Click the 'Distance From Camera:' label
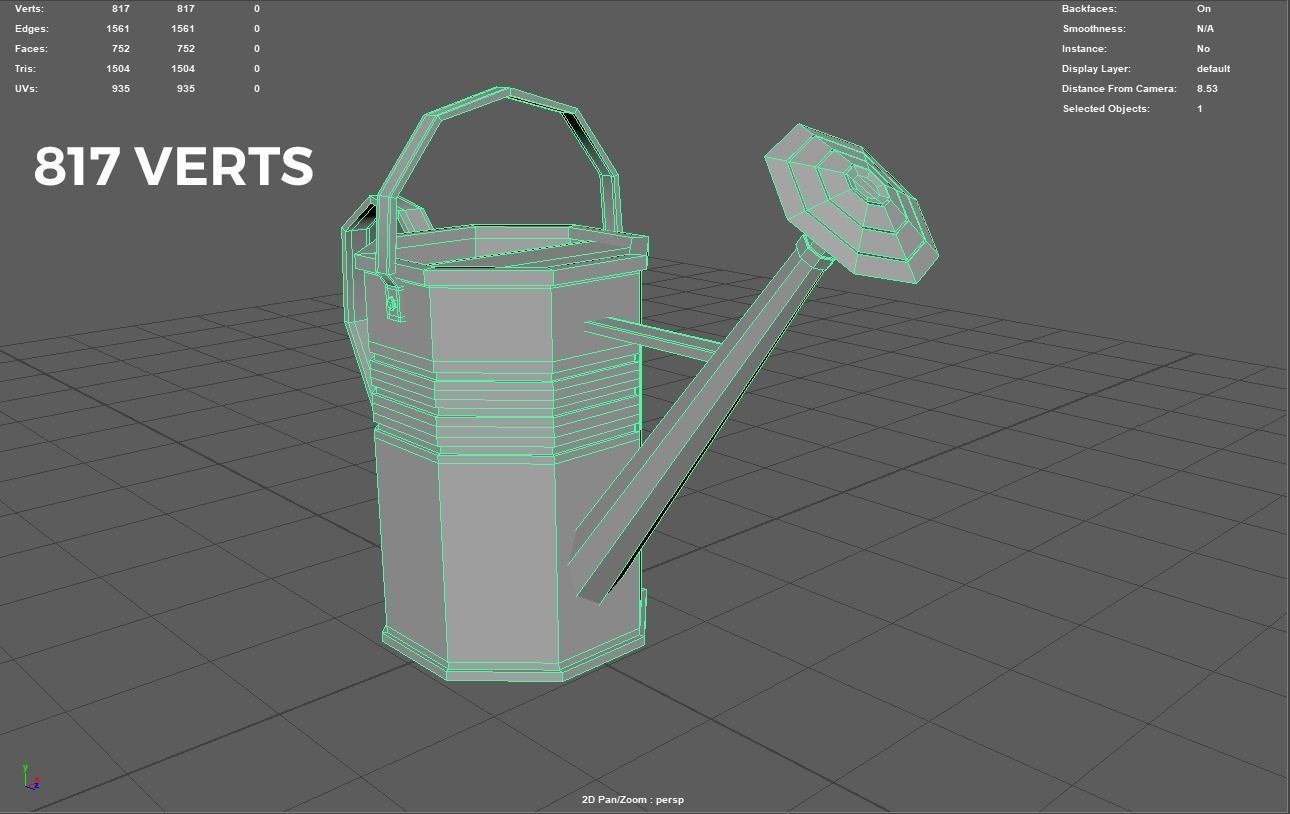 (x=1119, y=88)
